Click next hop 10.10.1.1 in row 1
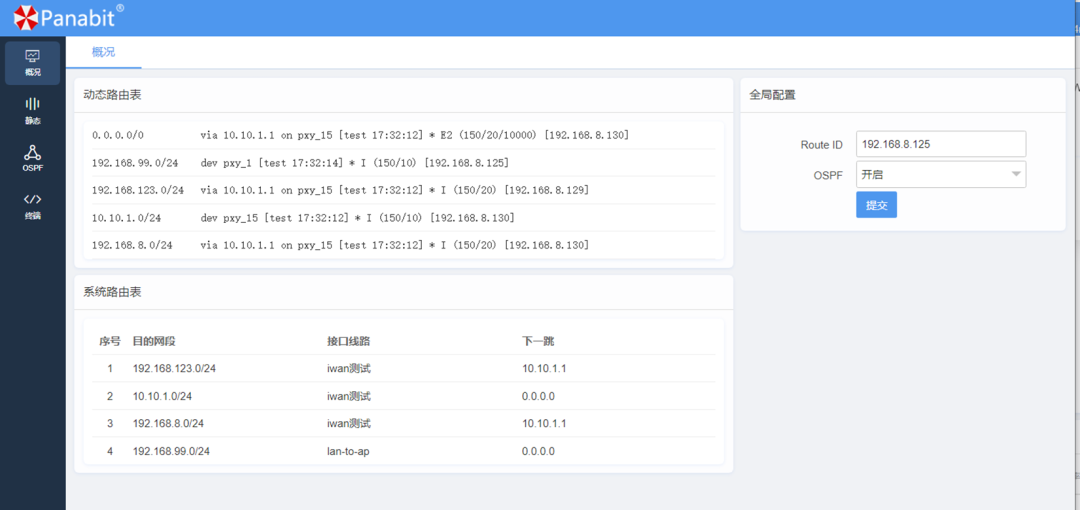This screenshot has height=510, width=1080. tap(544, 369)
